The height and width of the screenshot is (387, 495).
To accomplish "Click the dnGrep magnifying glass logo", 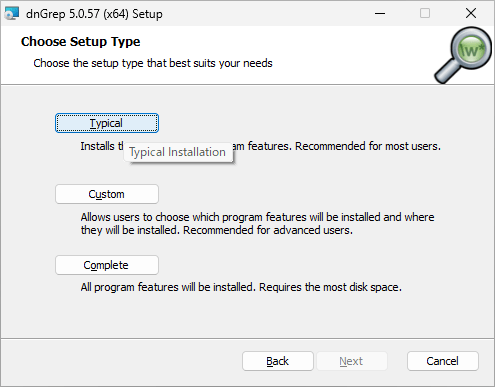I will coord(463,55).
